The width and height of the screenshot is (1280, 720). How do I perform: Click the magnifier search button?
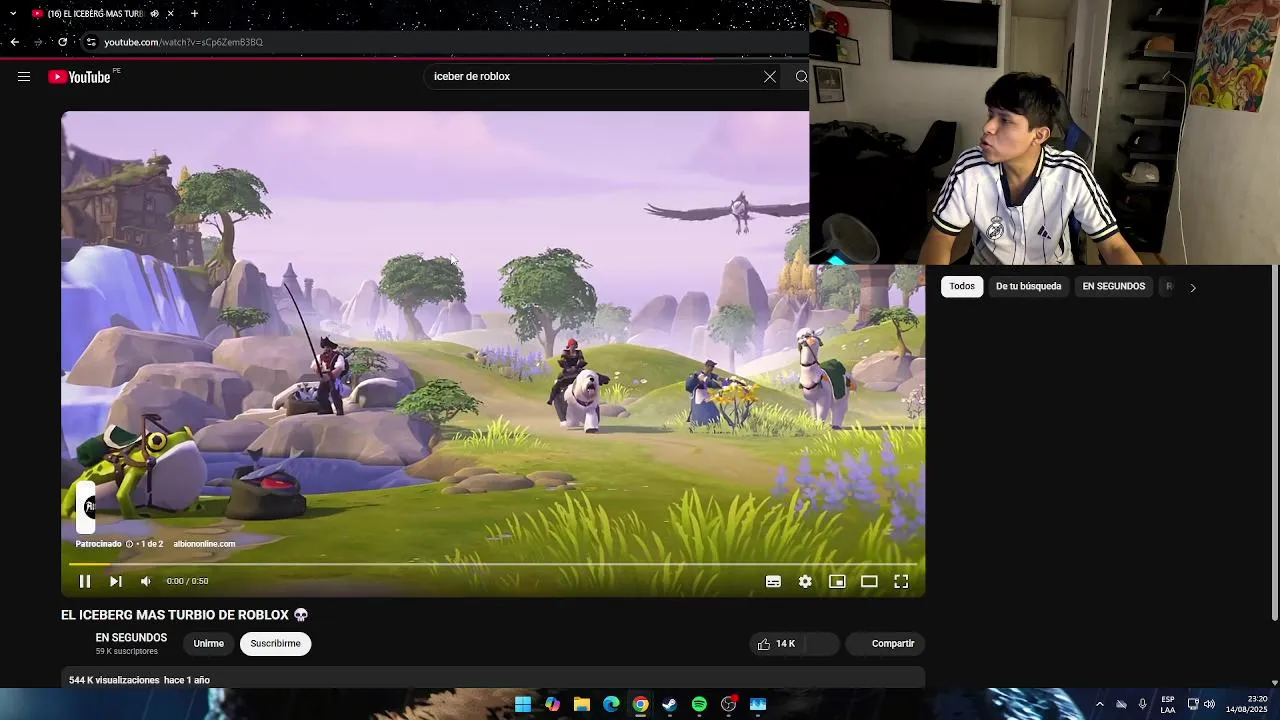point(801,77)
